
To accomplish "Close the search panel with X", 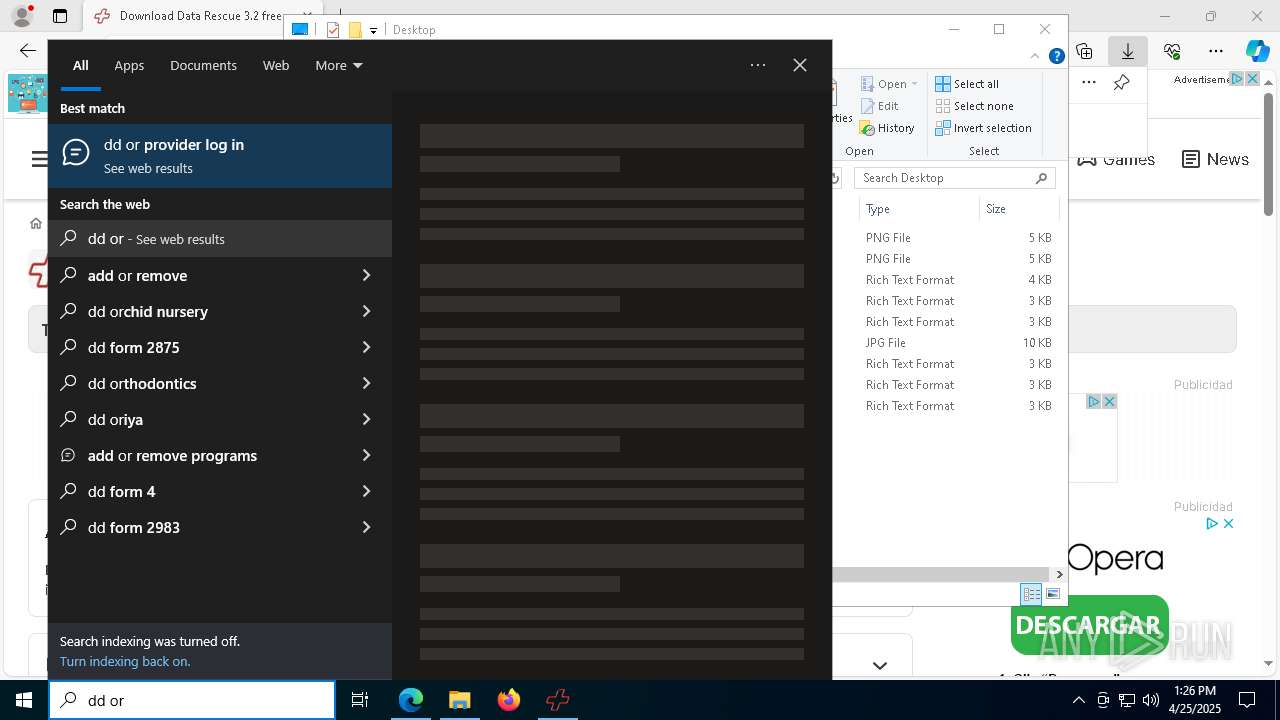I will pos(800,65).
